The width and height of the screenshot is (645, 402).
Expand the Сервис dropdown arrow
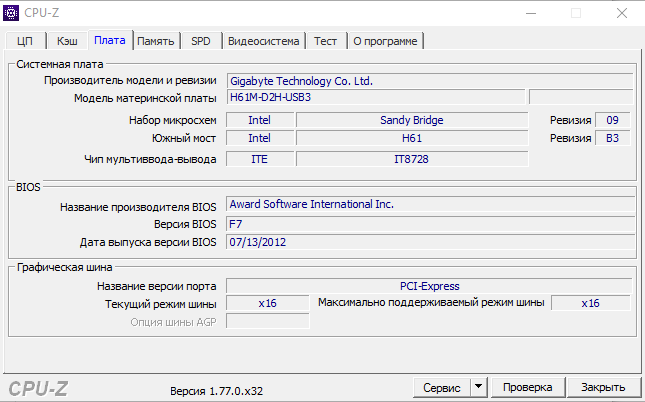coord(478,388)
